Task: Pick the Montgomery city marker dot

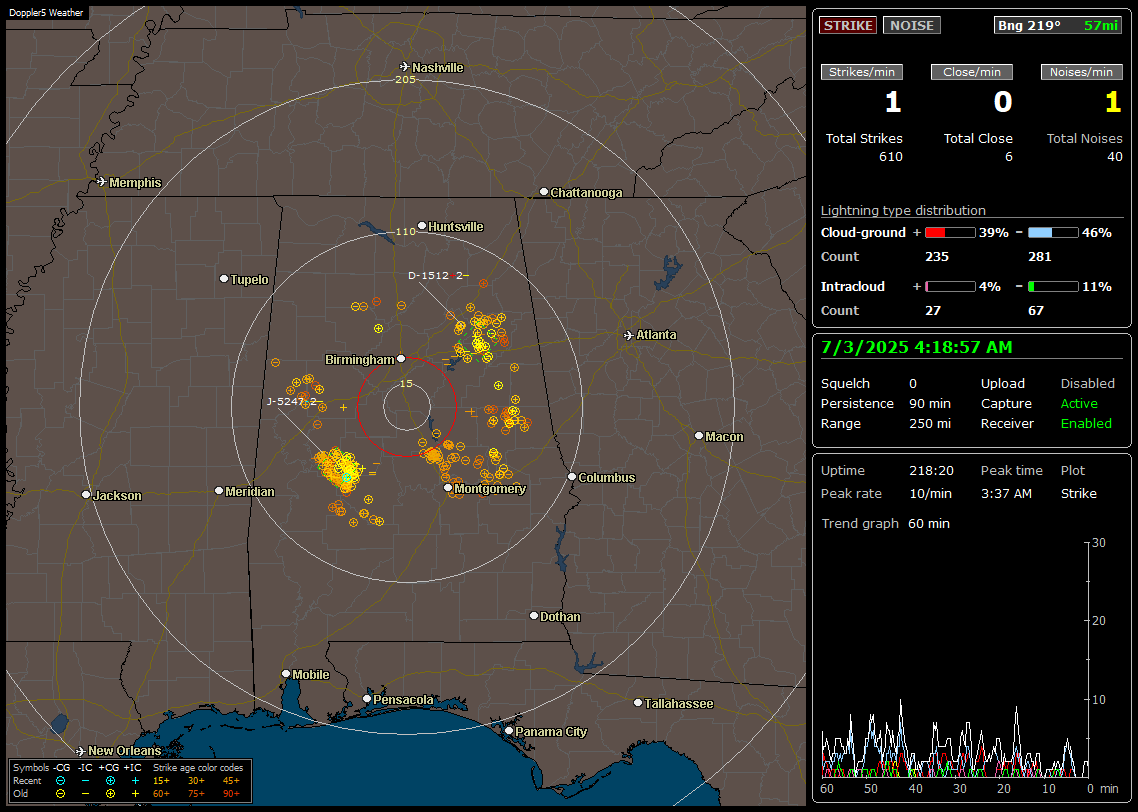Action: click(x=448, y=488)
